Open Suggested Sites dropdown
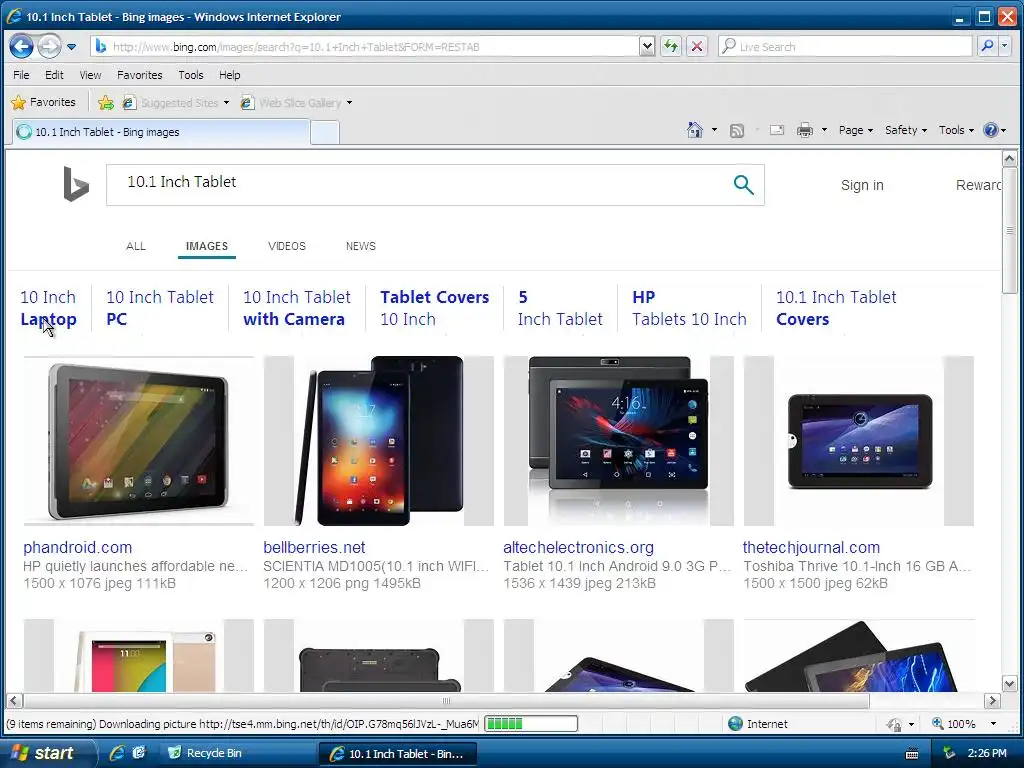Screen dimensions: 1024x768 tap(176, 103)
